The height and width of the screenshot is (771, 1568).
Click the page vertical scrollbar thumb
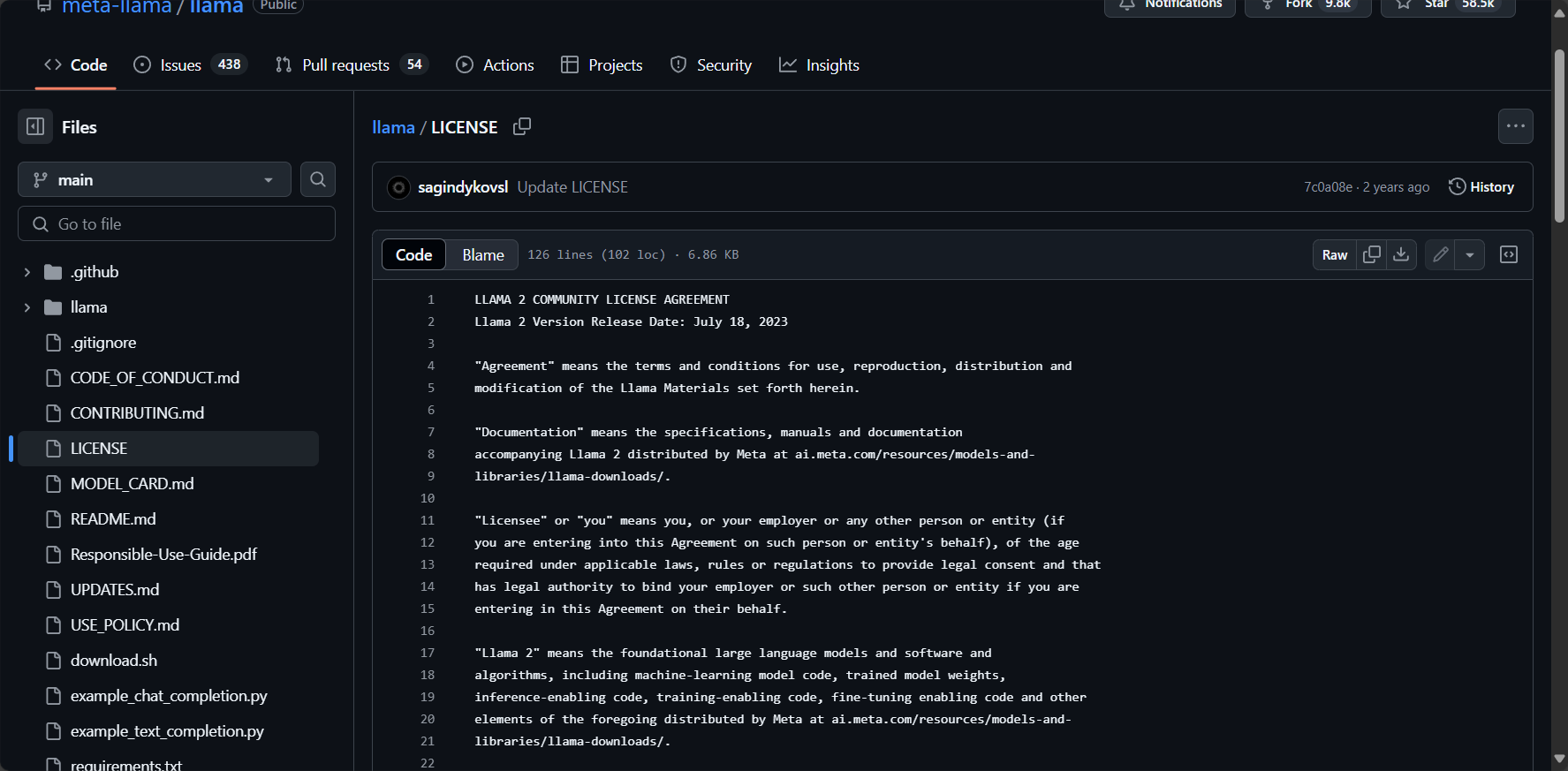(x=1560, y=137)
